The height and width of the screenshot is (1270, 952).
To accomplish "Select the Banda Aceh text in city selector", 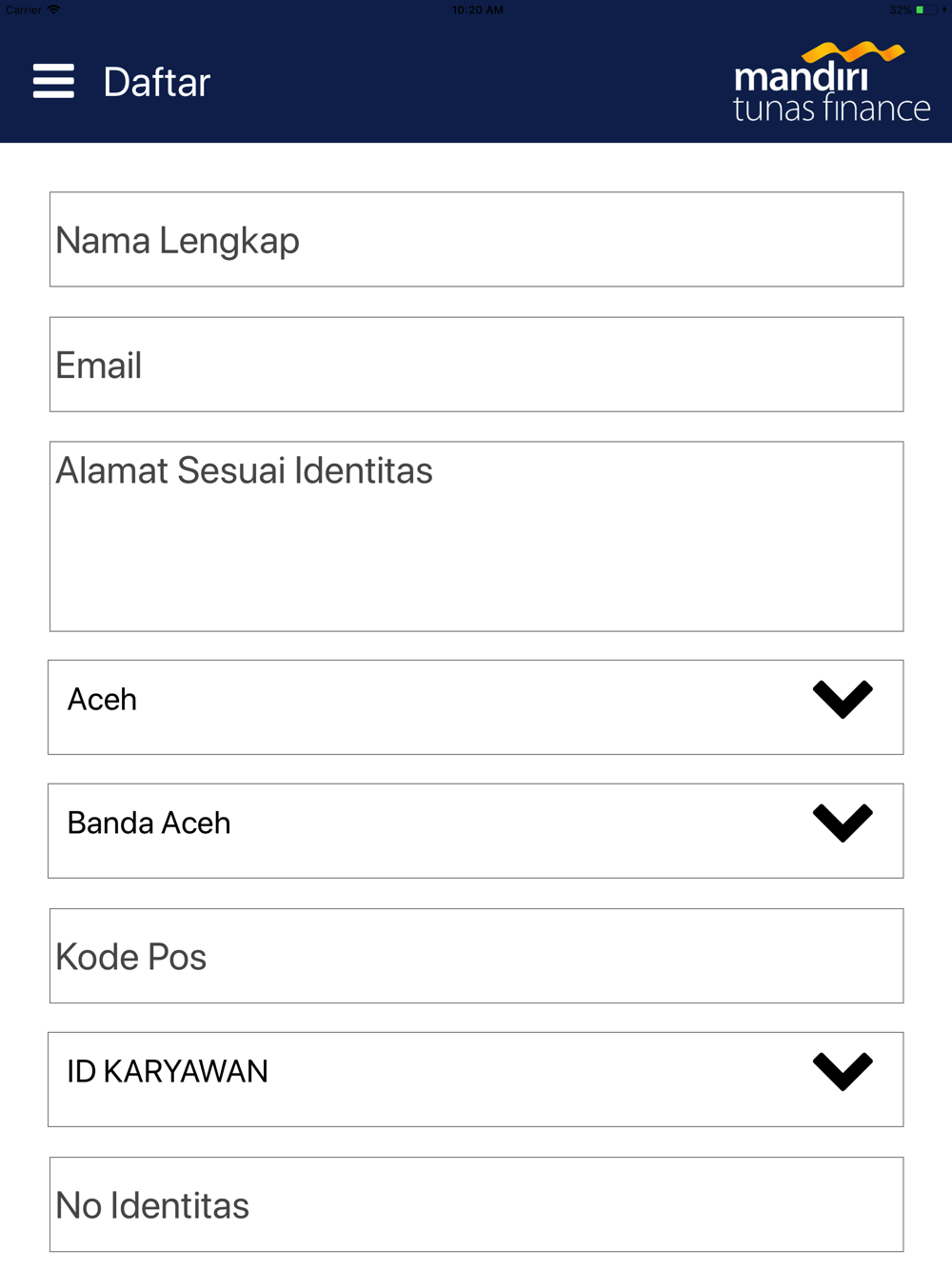I will click(x=149, y=824).
